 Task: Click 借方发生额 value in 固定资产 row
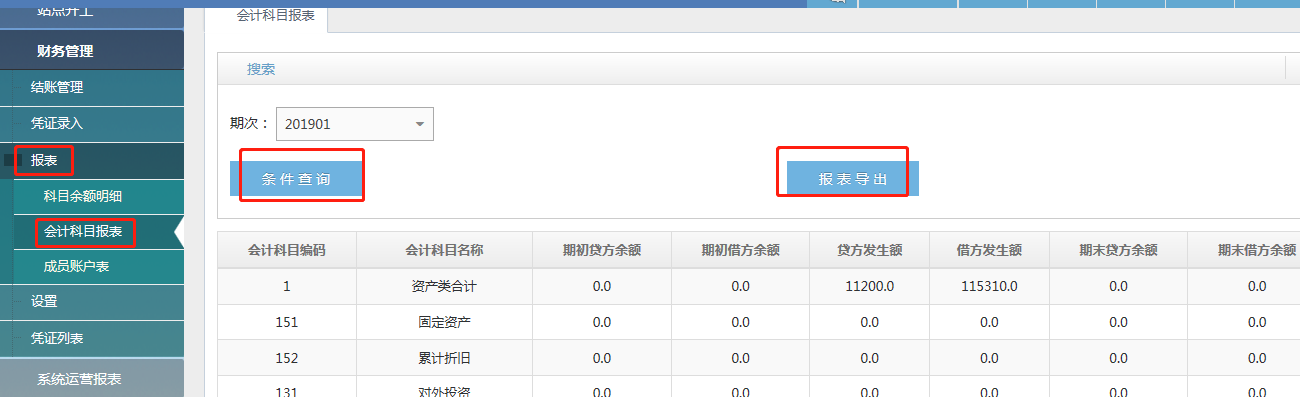[x=989, y=322]
